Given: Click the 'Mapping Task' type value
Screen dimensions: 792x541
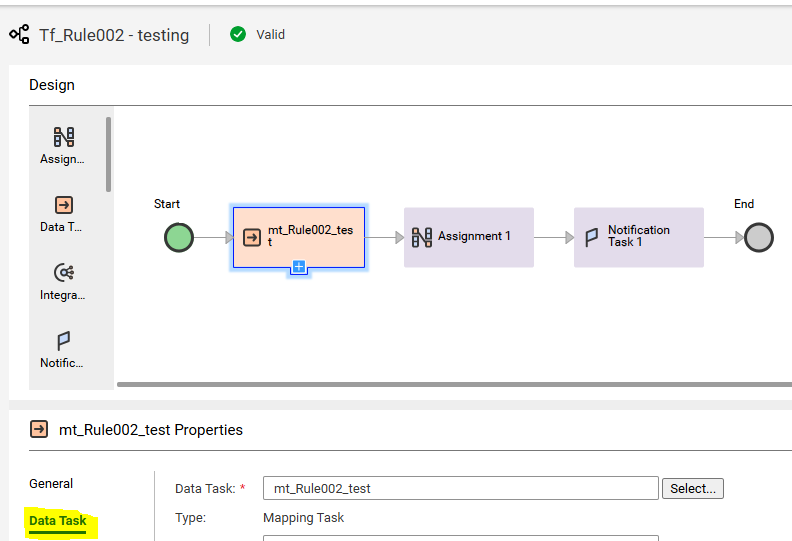Looking at the screenshot, I should 304,517.
